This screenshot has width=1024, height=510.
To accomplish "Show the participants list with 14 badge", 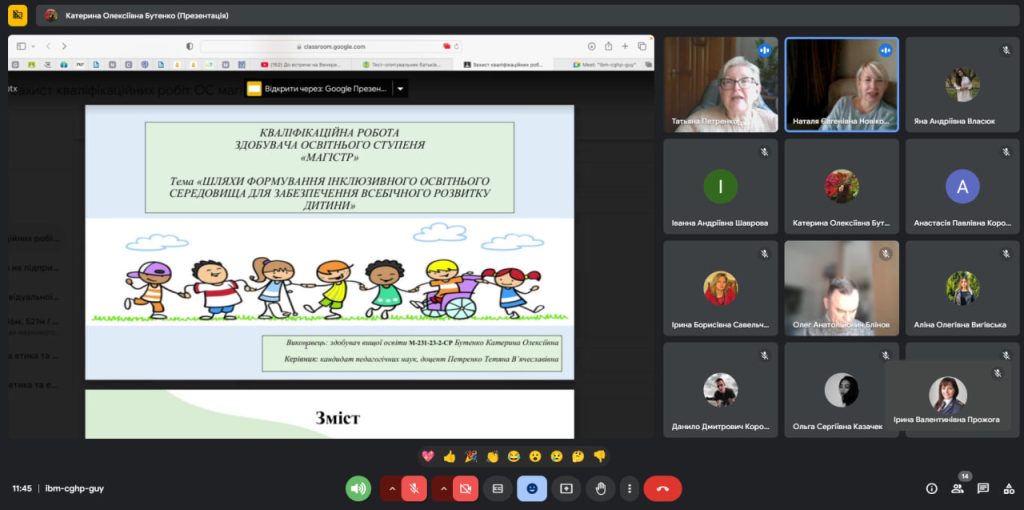I will click(957, 488).
